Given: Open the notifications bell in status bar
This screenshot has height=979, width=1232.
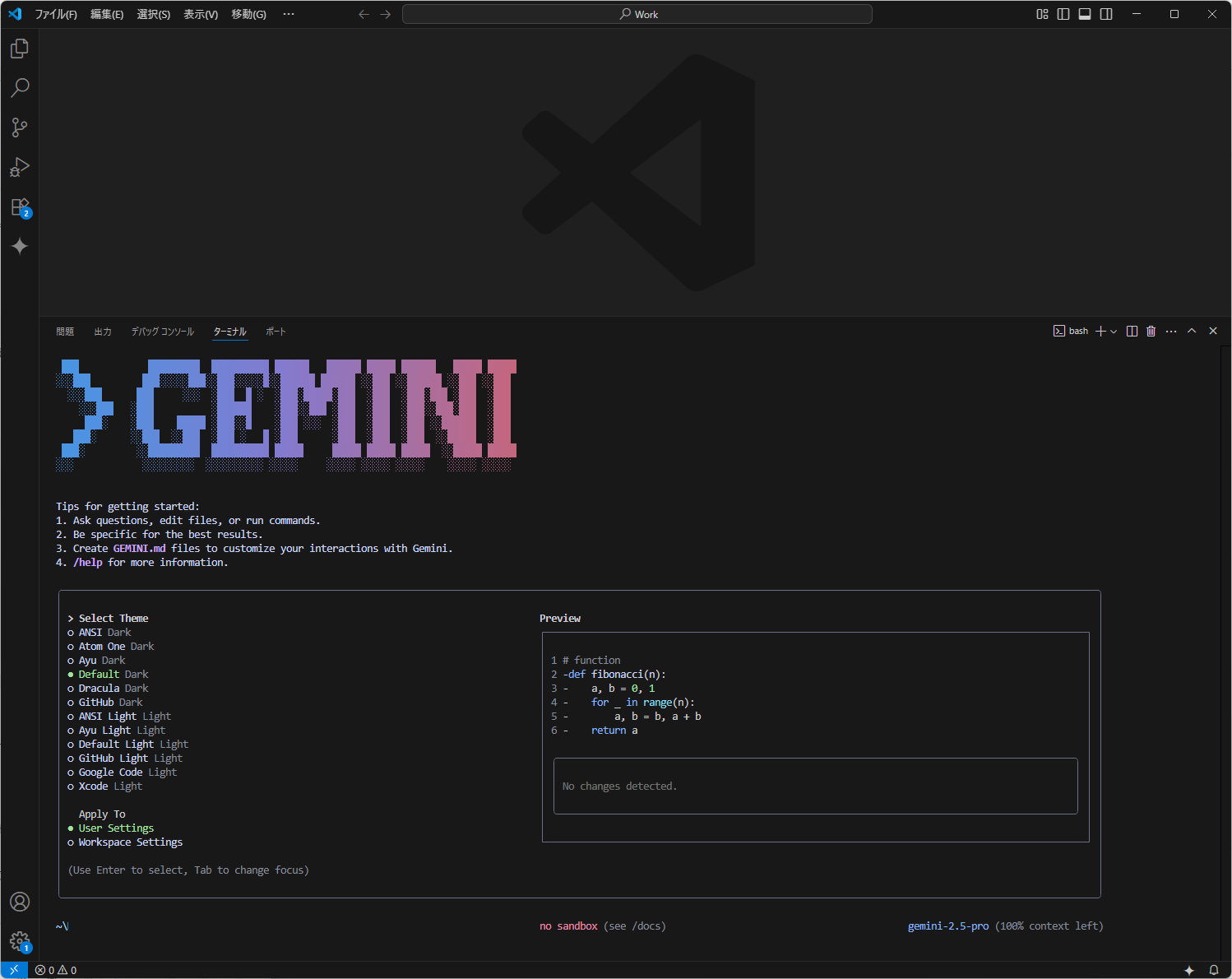Looking at the screenshot, I should (1213, 970).
